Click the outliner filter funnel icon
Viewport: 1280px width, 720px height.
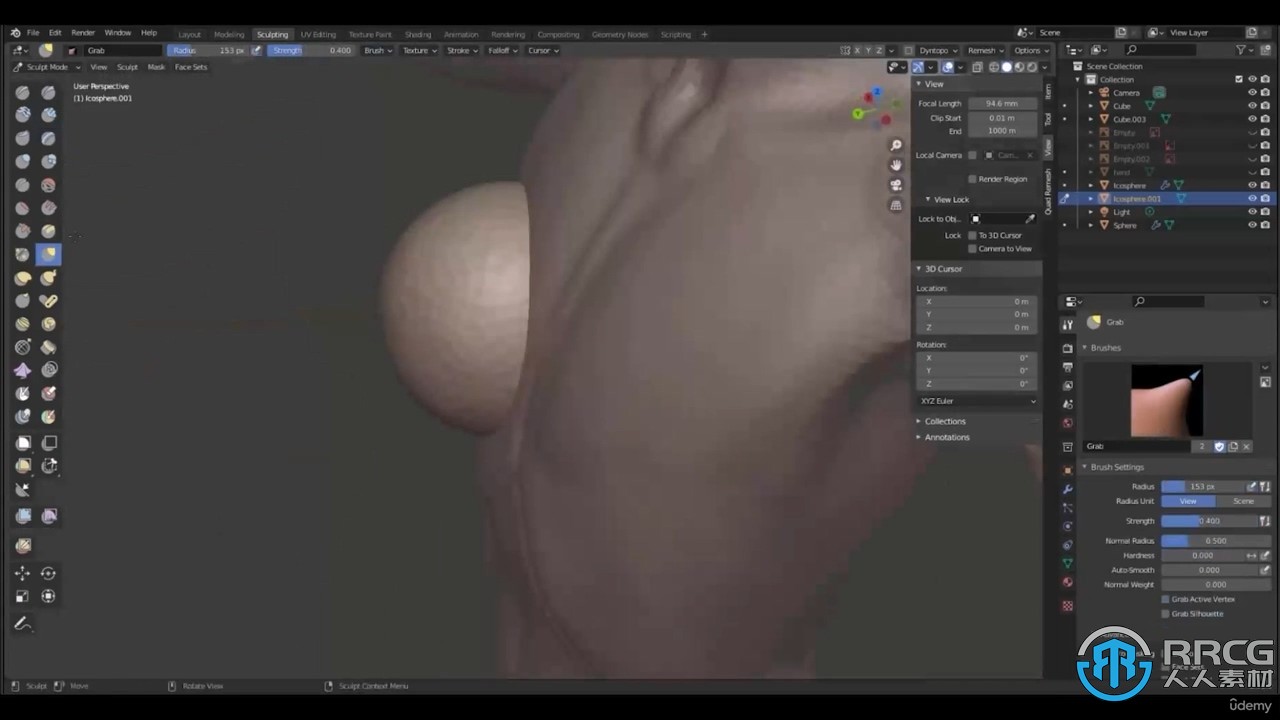pos(1241,50)
